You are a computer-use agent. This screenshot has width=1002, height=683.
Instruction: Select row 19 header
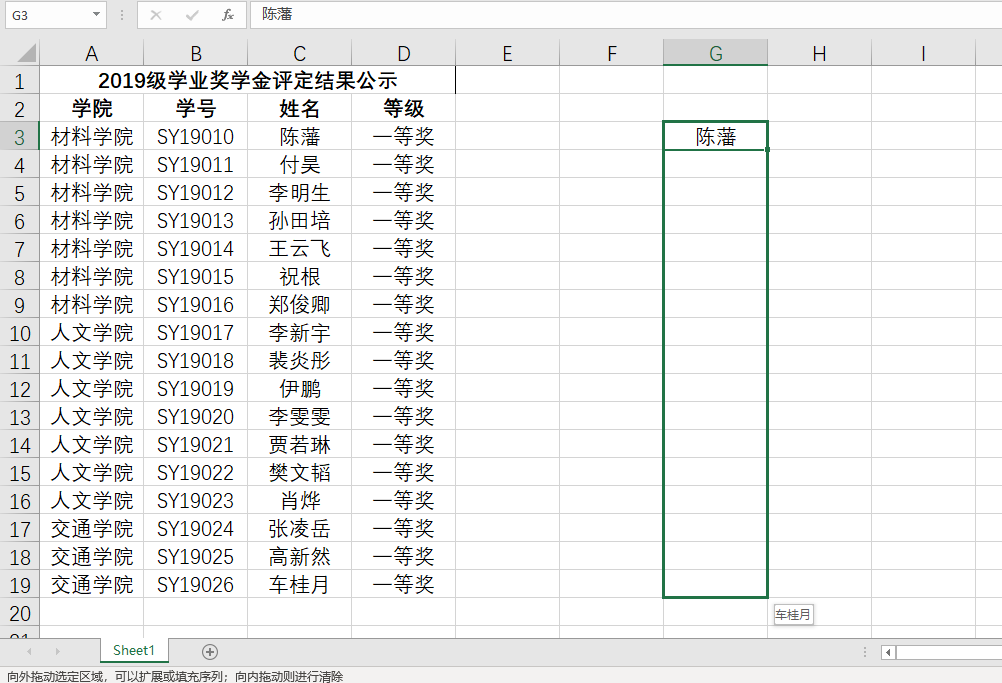click(x=19, y=585)
